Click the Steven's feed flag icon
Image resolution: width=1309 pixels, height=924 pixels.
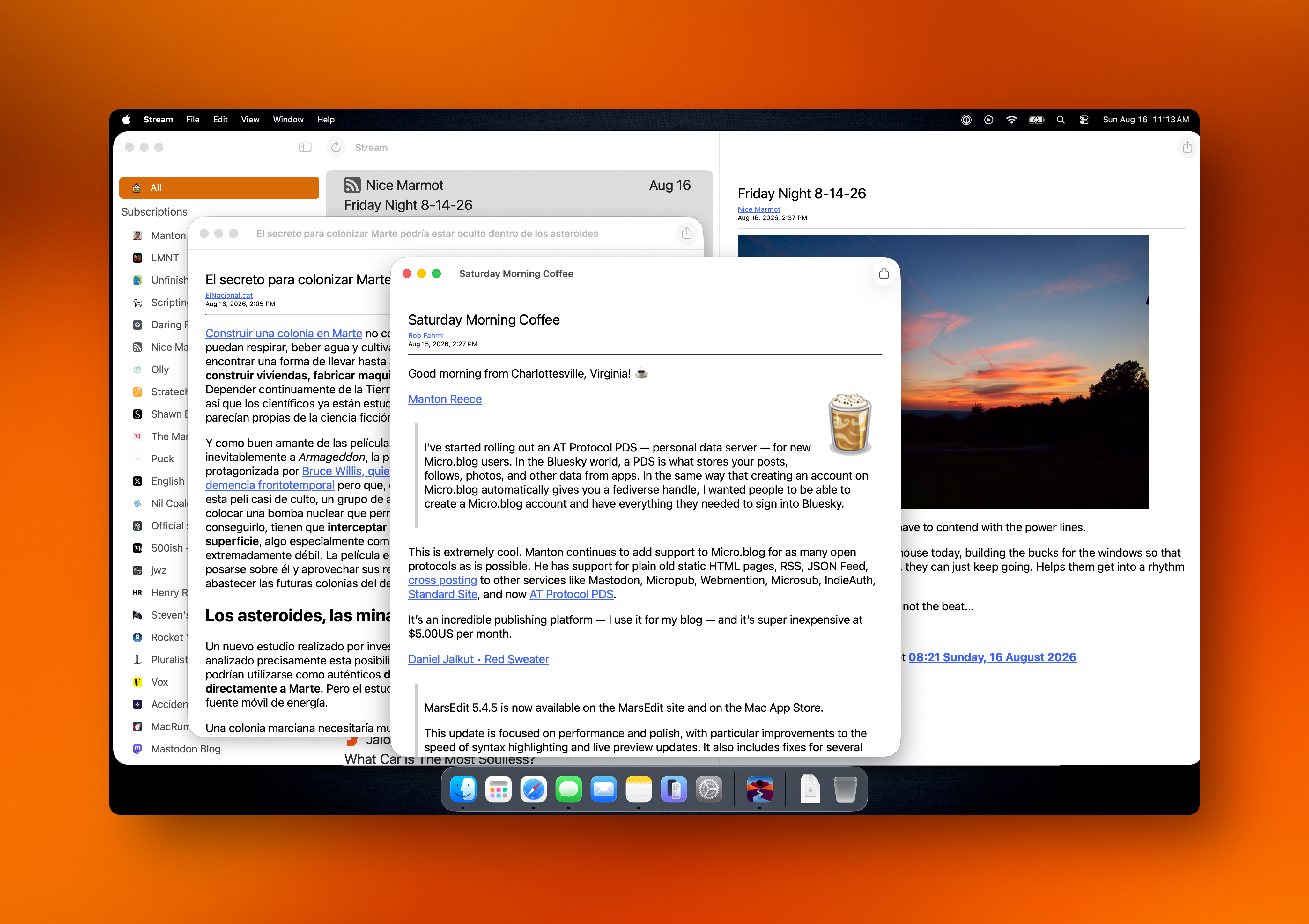pos(137,615)
